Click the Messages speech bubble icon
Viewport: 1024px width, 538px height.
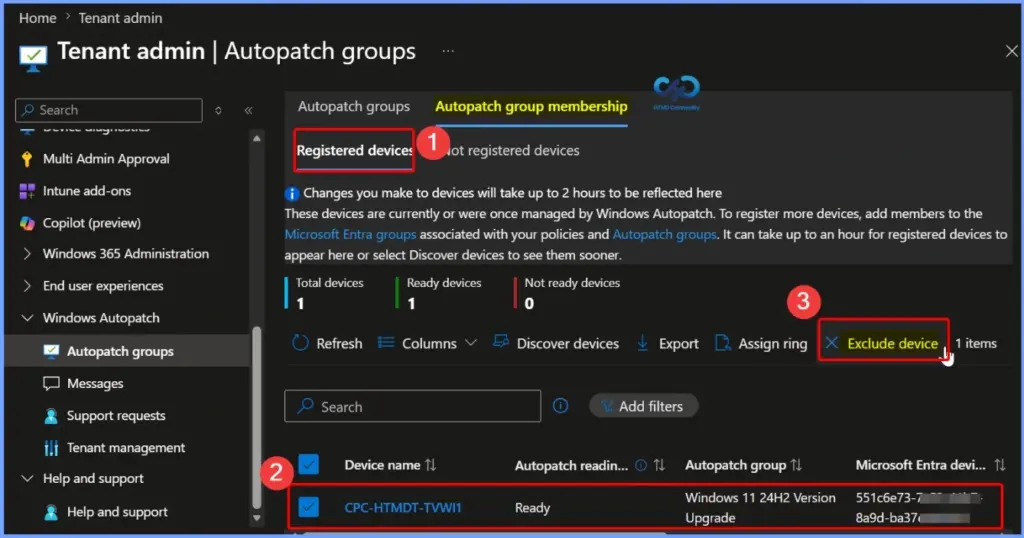[x=51, y=383]
